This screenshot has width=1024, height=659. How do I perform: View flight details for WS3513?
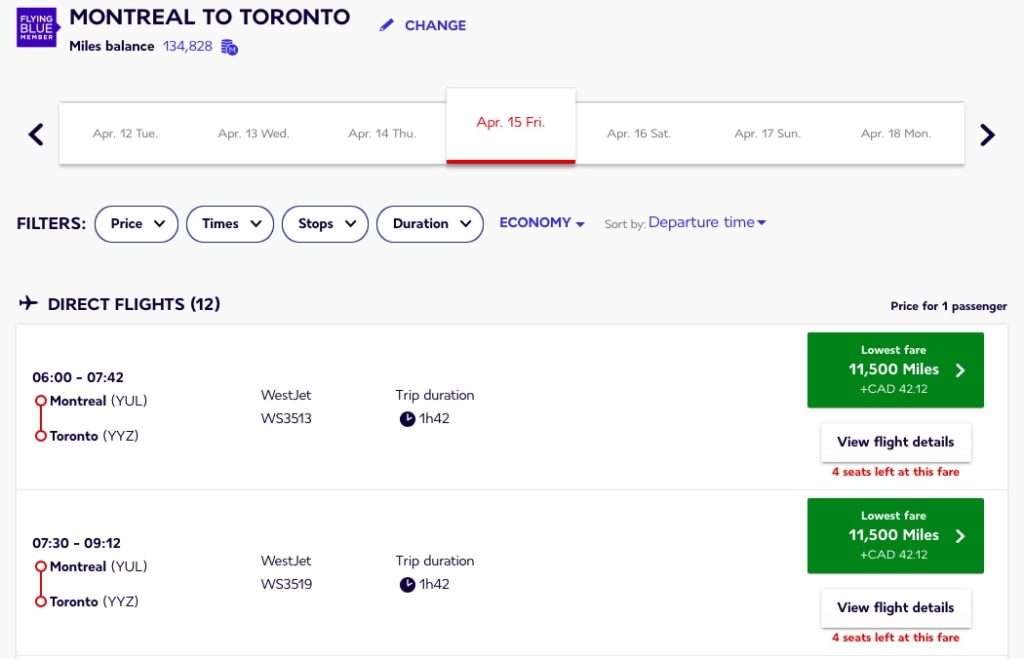(895, 442)
